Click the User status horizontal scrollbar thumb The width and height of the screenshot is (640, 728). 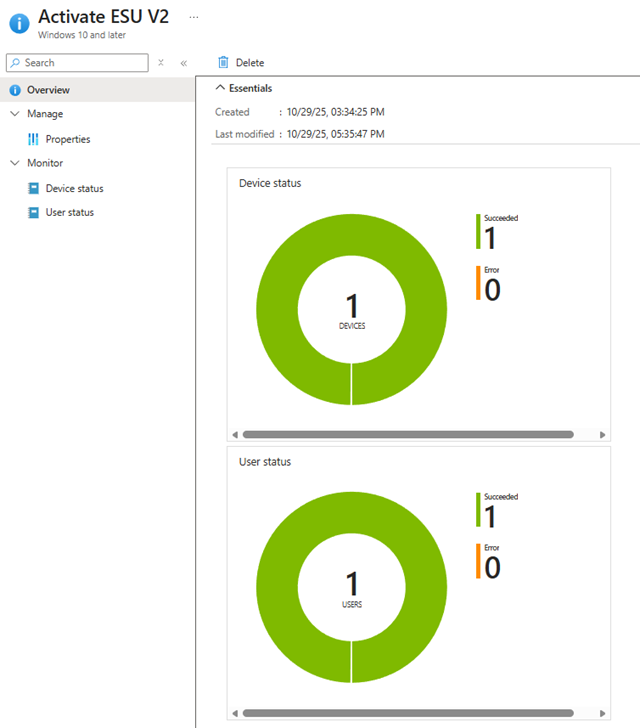408,713
